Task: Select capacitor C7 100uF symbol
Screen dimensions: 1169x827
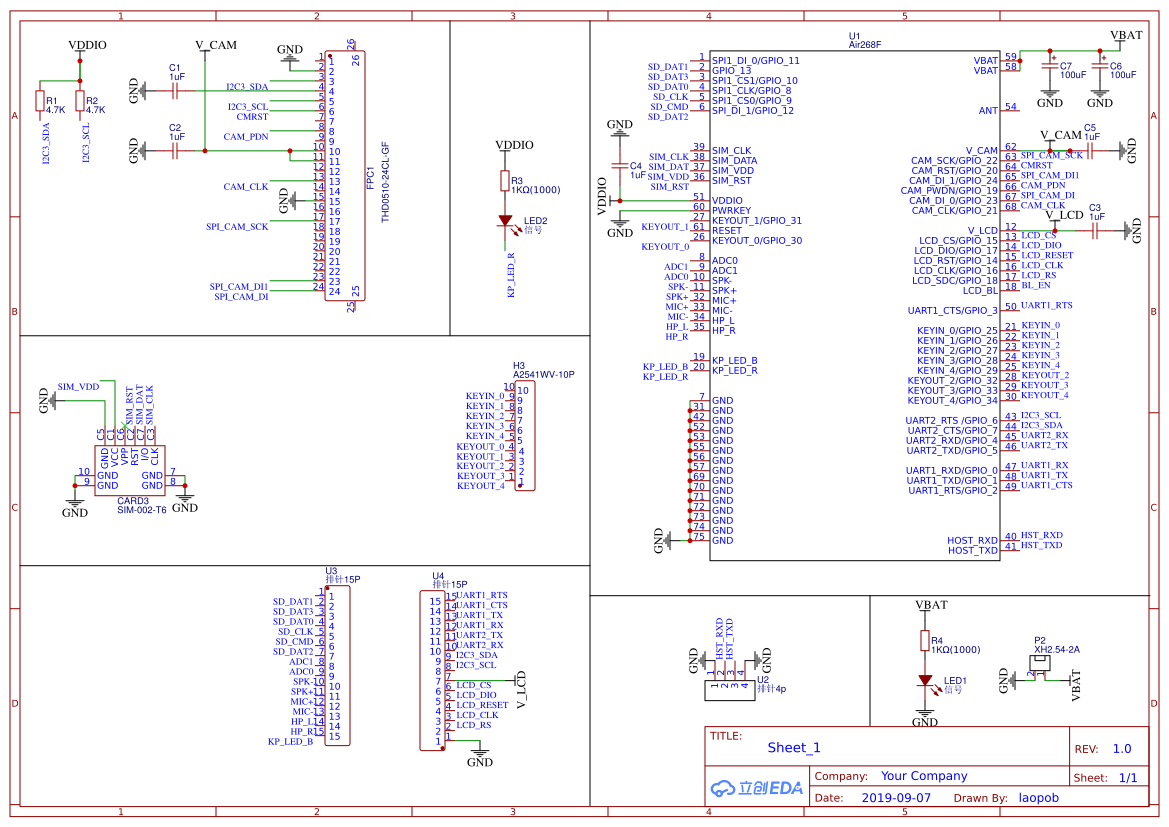Action: [1050, 66]
